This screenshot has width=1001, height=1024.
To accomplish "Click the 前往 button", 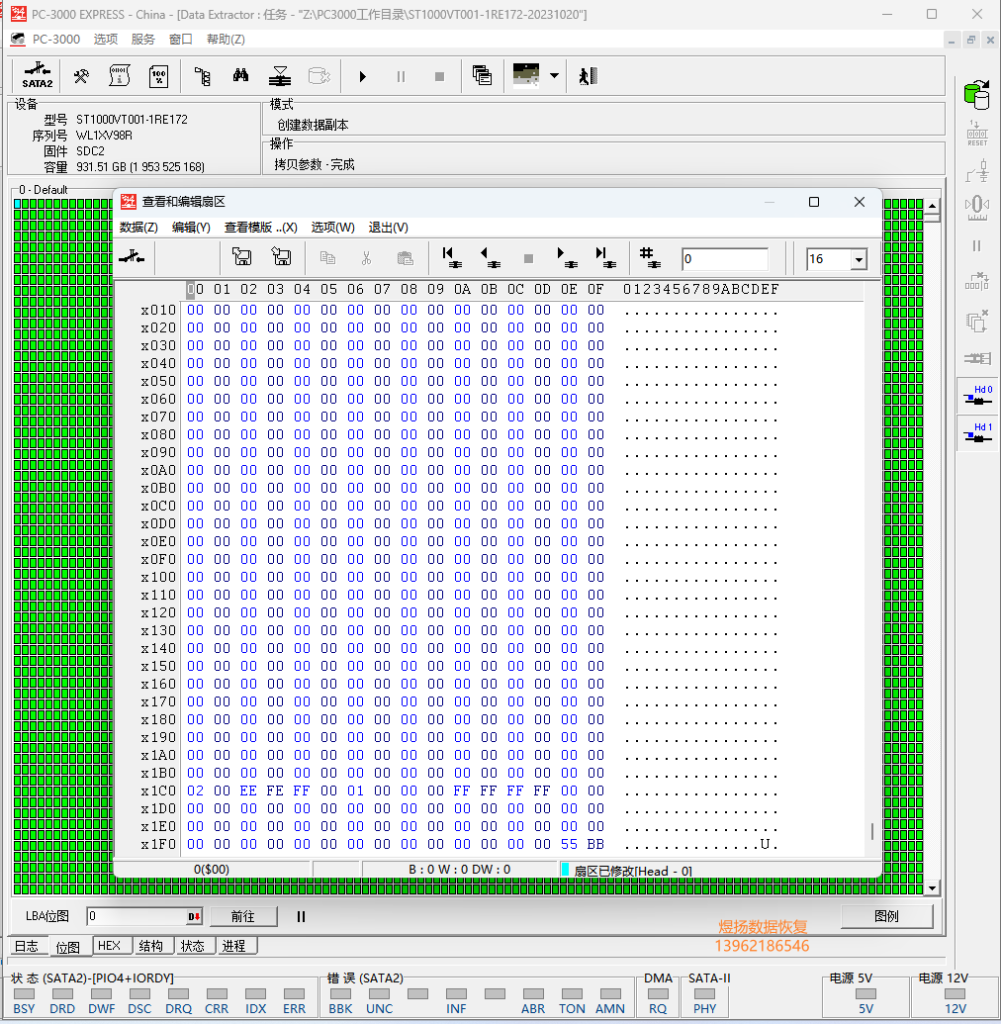I will pos(244,916).
